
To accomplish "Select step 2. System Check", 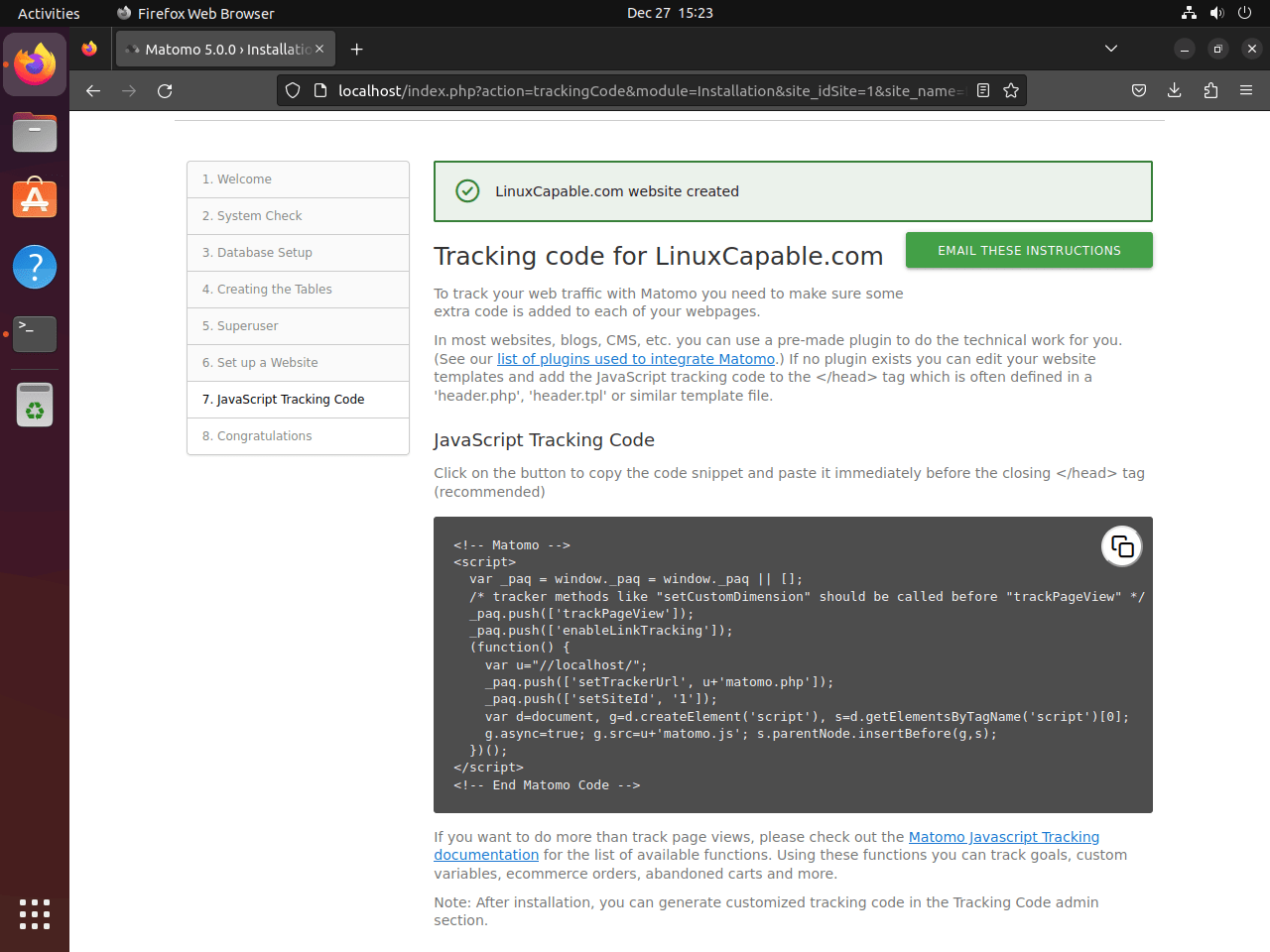I will click(298, 216).
